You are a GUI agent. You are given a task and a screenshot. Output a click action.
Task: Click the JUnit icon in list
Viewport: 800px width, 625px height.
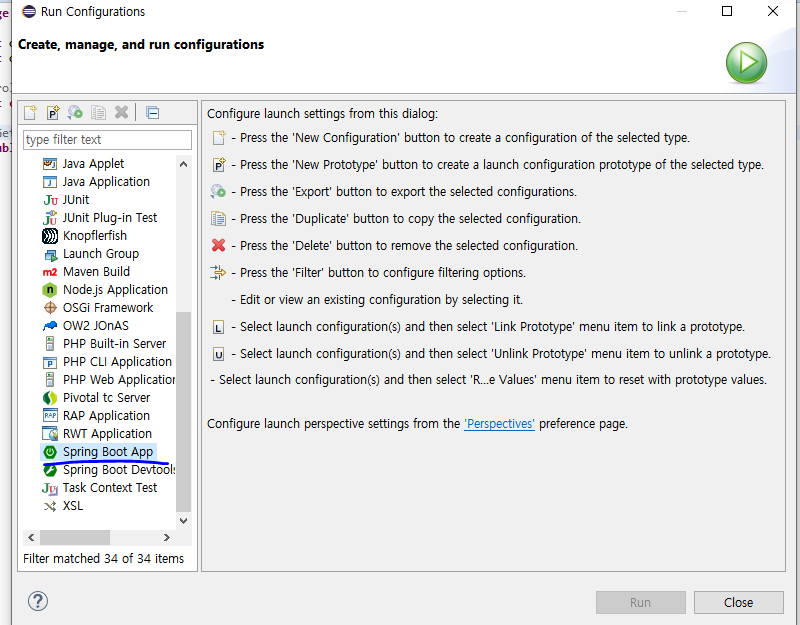50,200
